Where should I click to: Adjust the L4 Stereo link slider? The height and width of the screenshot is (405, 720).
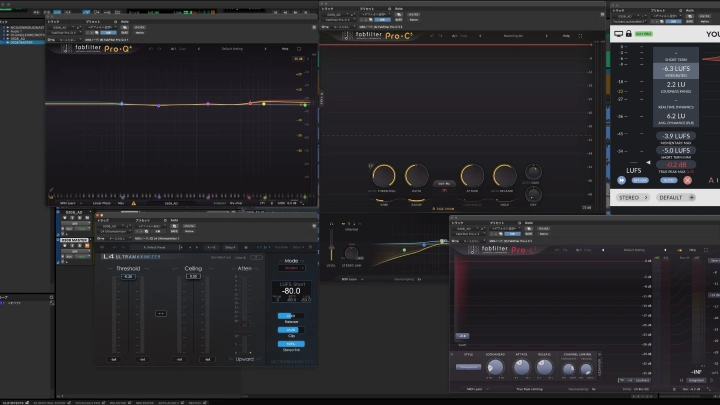(291, 343)
